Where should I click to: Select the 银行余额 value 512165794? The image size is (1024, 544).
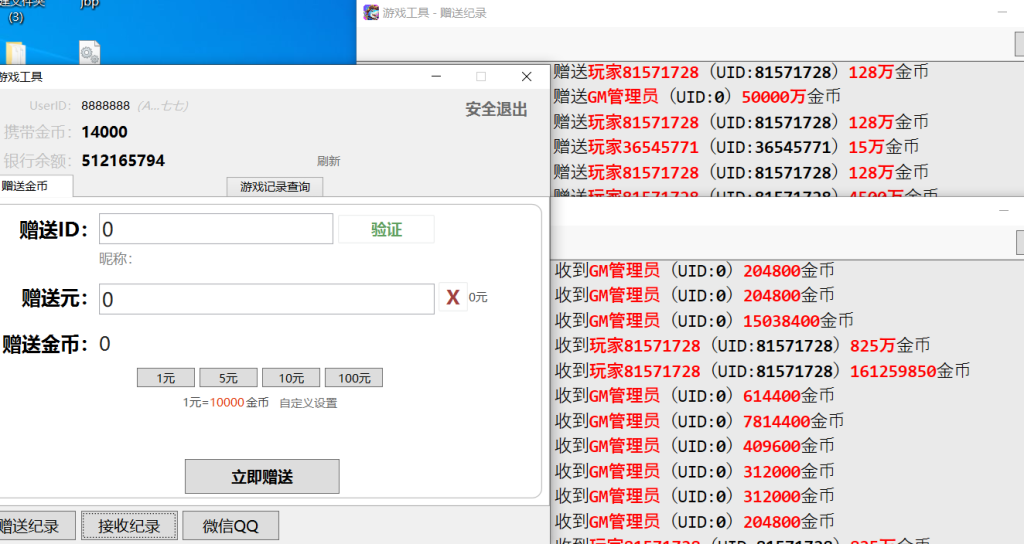(123, 161)
